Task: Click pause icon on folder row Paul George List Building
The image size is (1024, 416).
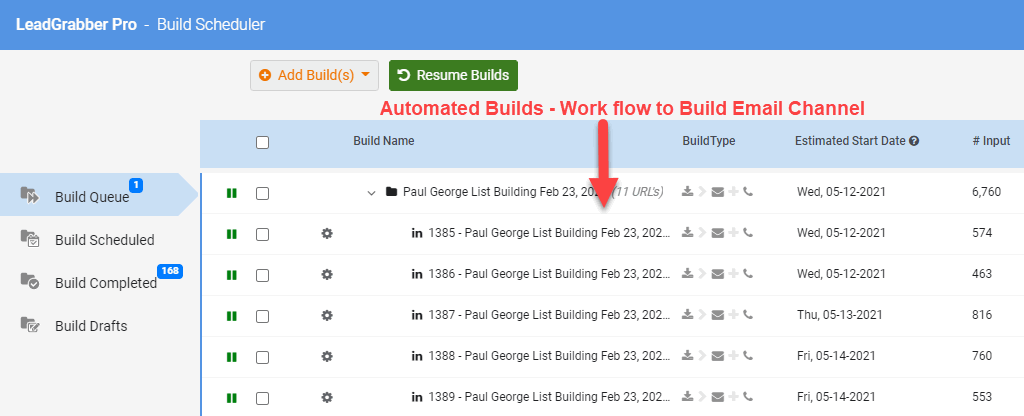Action: click(231, 193)
